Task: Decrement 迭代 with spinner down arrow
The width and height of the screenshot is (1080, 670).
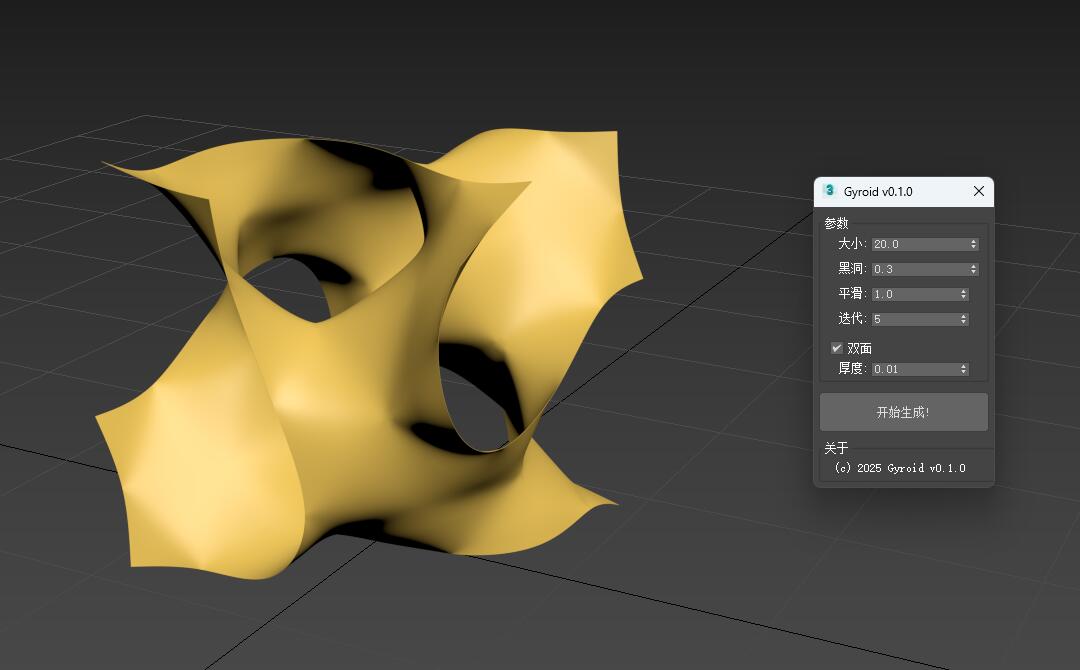Action: [964, 322]
